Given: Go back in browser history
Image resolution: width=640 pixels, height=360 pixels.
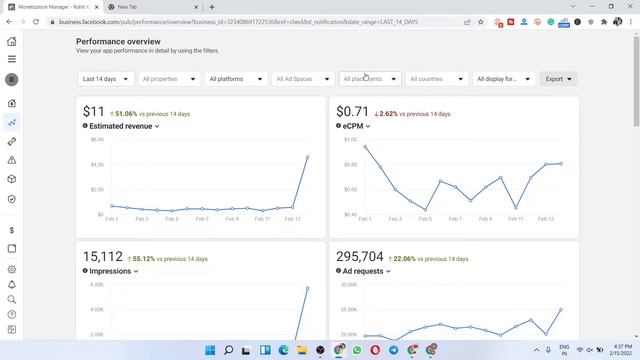Looking at the screenshot, I should coord(9,22).
